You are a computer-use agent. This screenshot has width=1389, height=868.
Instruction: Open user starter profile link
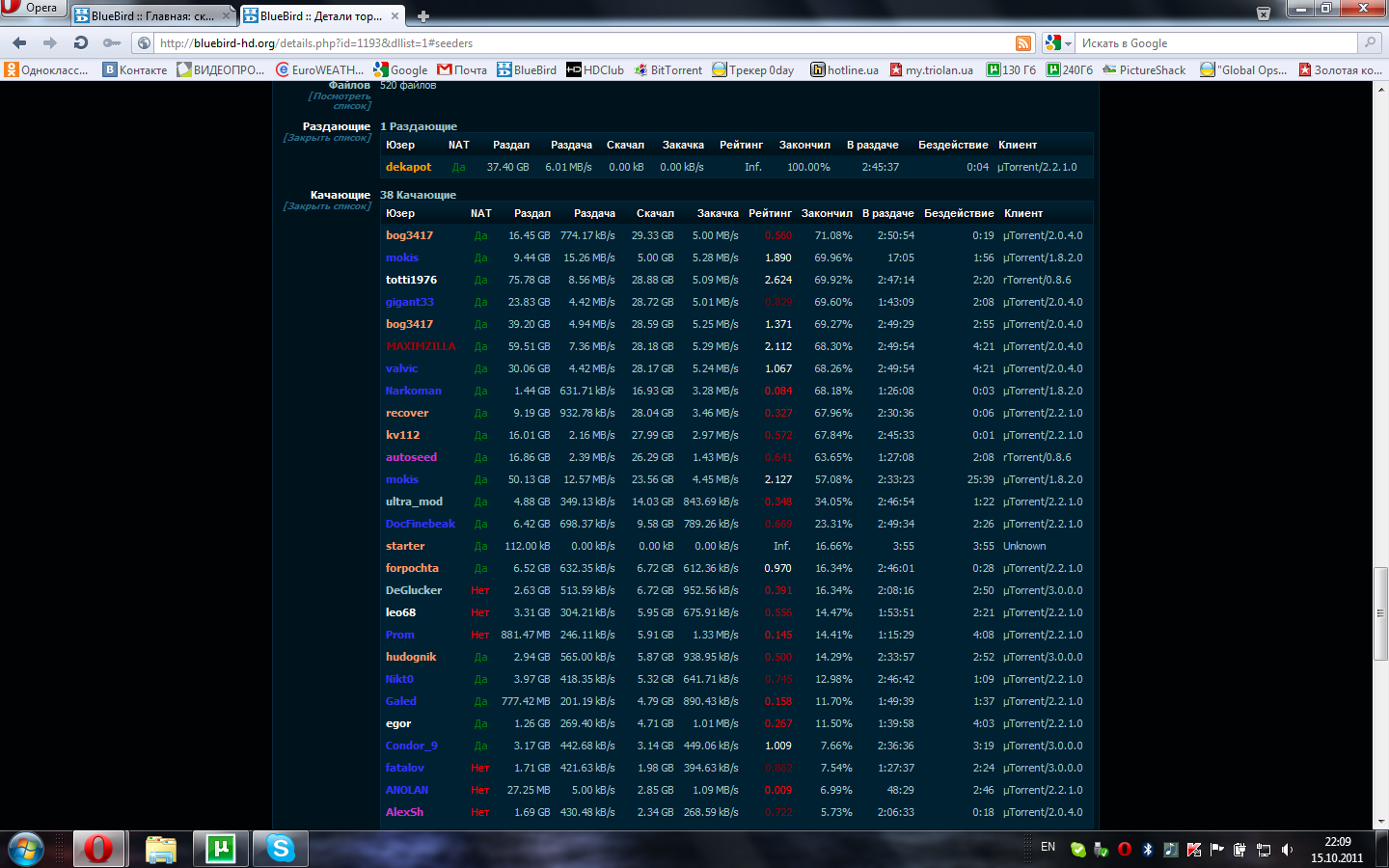point(404,546)
